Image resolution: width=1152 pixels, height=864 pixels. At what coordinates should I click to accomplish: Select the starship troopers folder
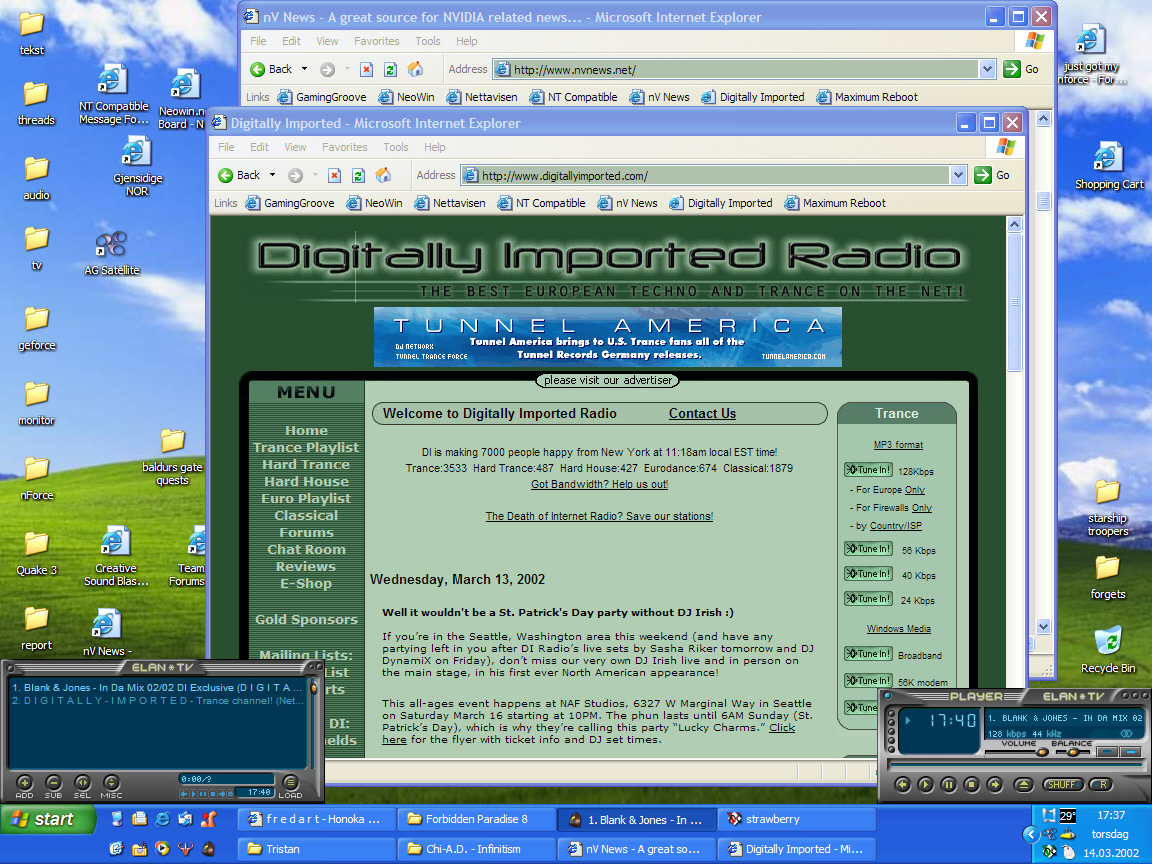click(1108, 508)
